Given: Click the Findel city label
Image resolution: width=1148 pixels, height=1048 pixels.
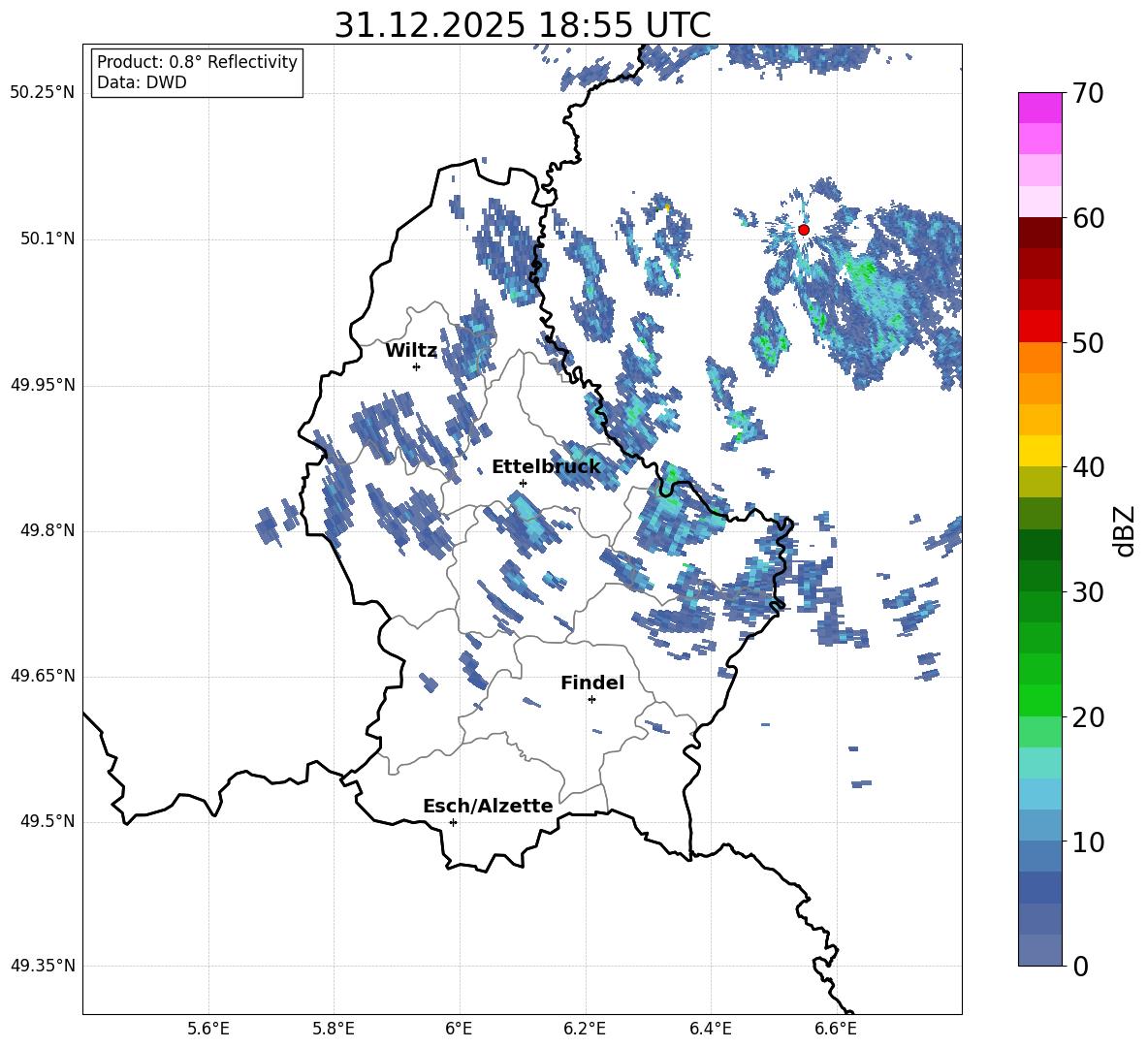Looking at the screenshot, I should pyautogui.click(x=592, y=683).
